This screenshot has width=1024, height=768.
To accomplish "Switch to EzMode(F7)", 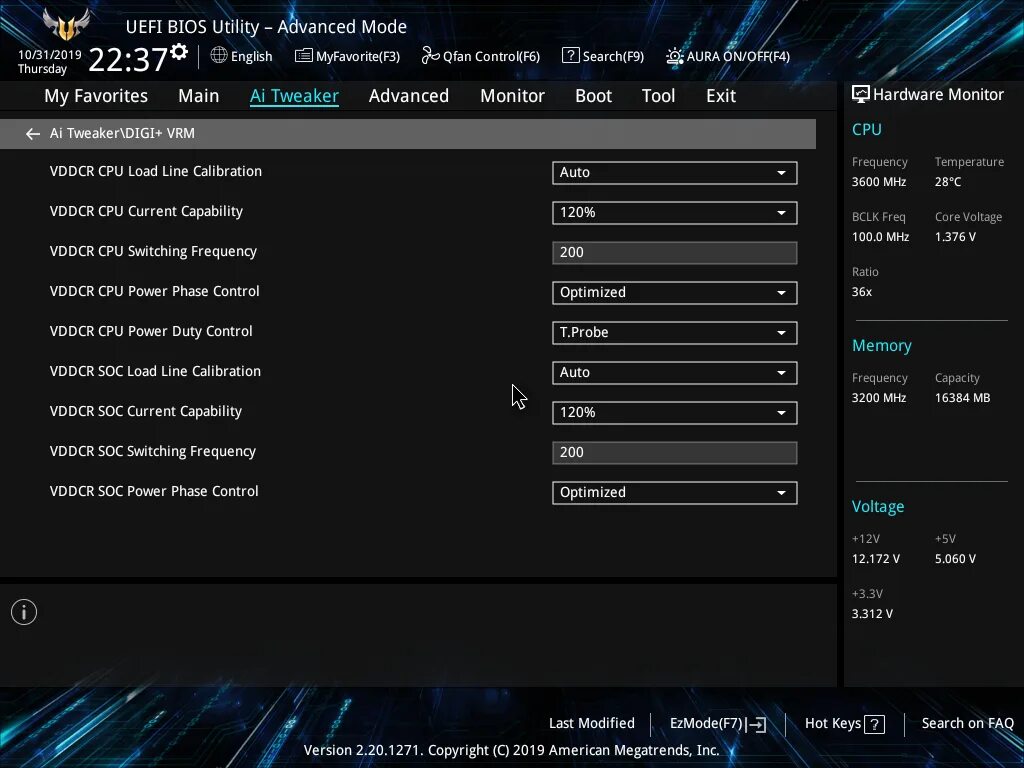I will pyautogui.click(x=716, y=723).
